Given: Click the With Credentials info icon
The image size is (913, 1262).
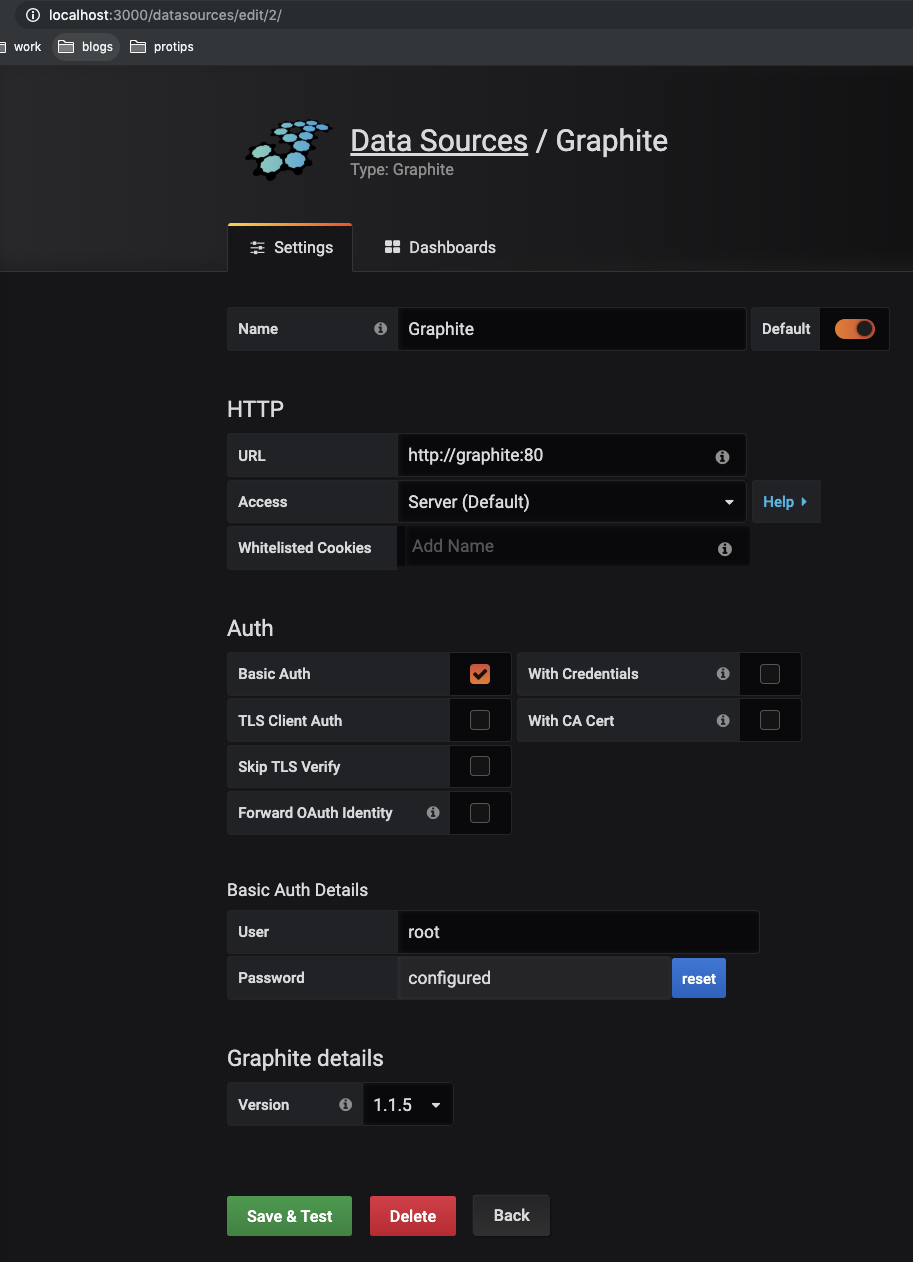Looking at the screenshot, I should tap(723, 674).
